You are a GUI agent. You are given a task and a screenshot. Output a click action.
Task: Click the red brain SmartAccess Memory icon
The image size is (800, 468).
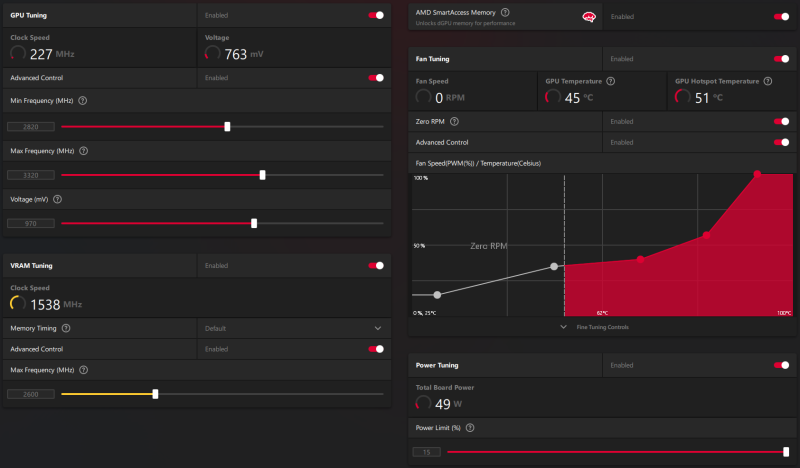click(589, 17)
